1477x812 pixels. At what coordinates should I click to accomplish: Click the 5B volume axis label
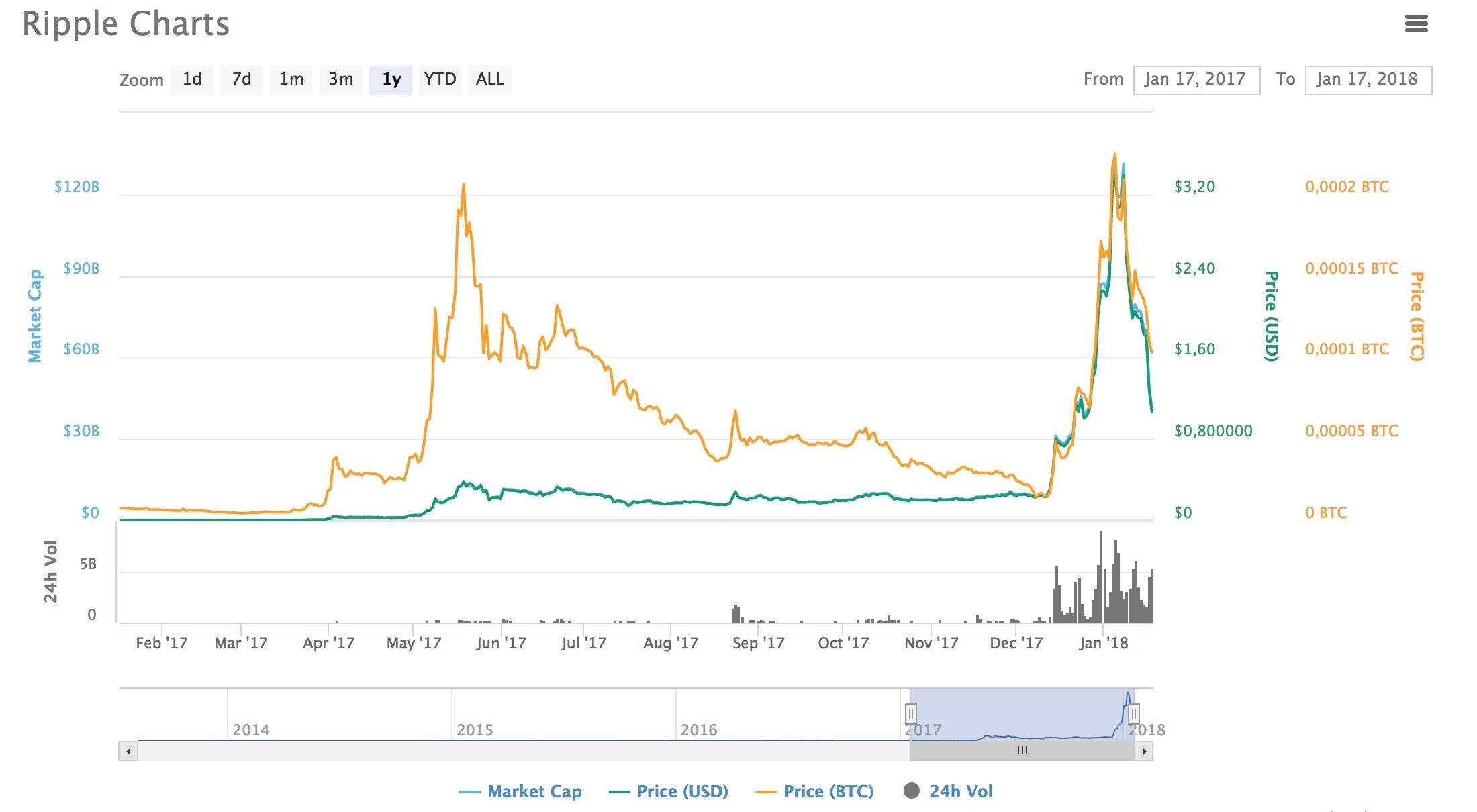point(88,564)
